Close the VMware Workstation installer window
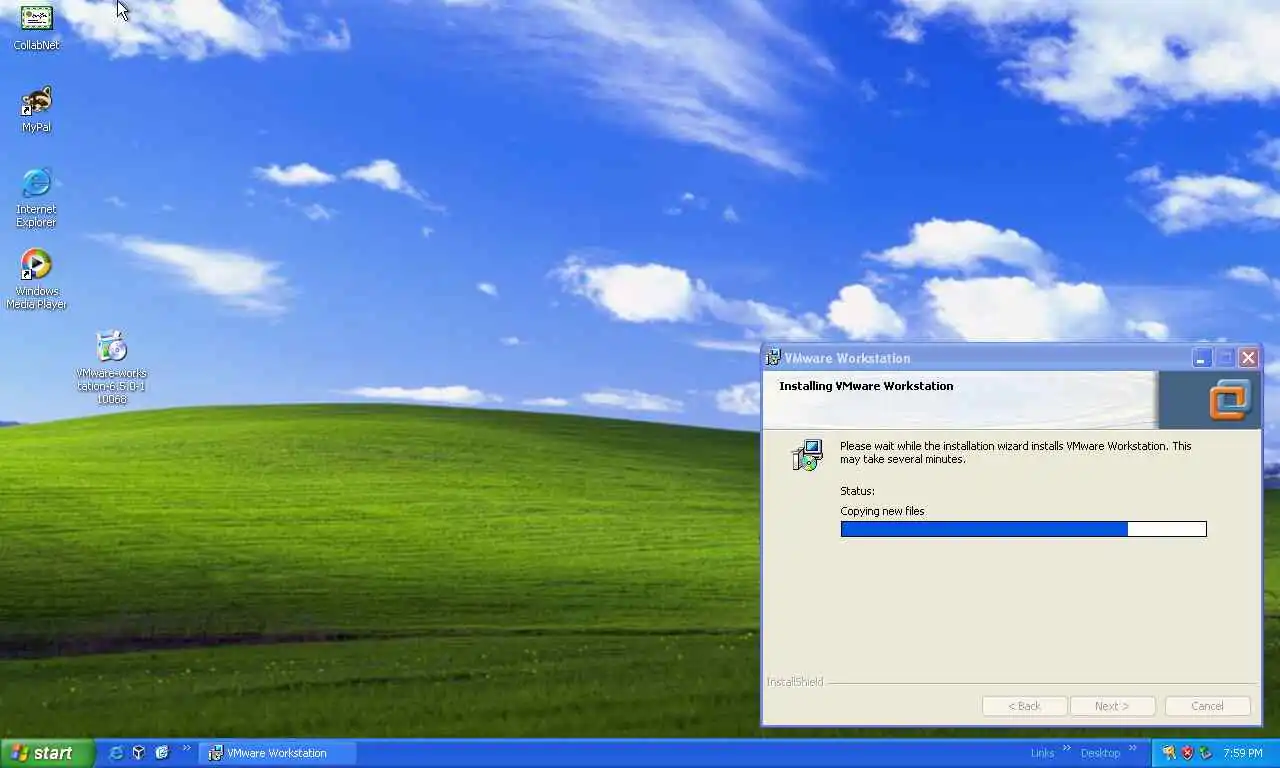This screenshot has height=768, width=1280. pyautogui.click(x=1248, y=358)
